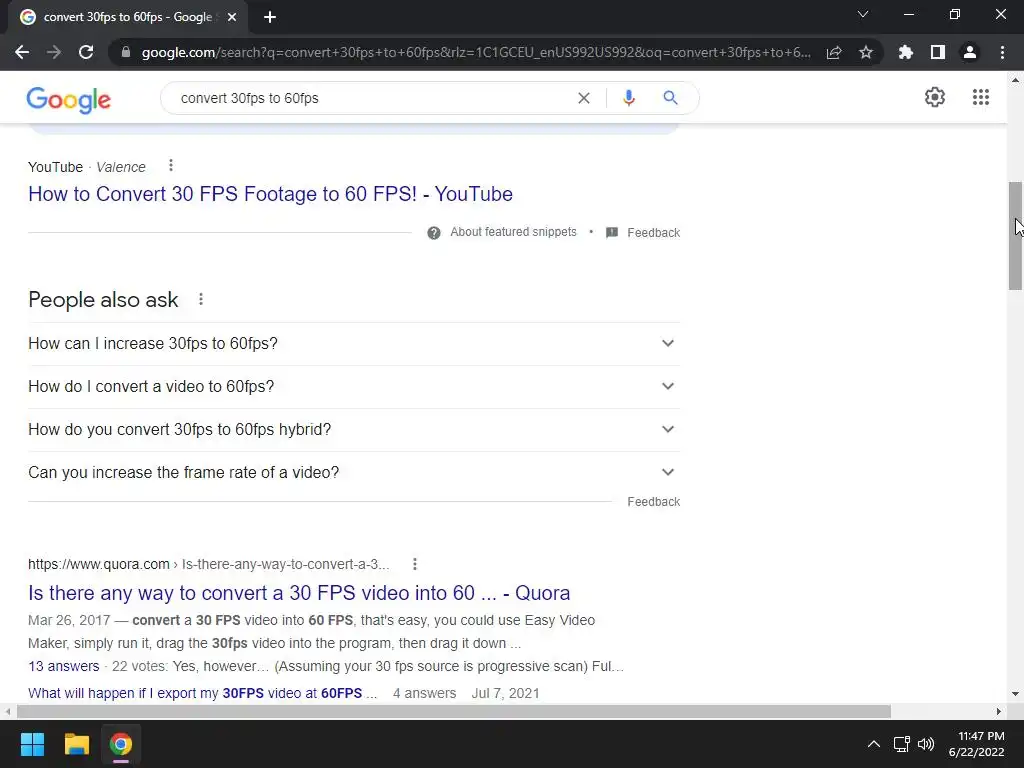Expand 'How do you convert 30fps to 60fps hybrid?'
Screen dimensions: 1024x768
[x=354, y=430]
